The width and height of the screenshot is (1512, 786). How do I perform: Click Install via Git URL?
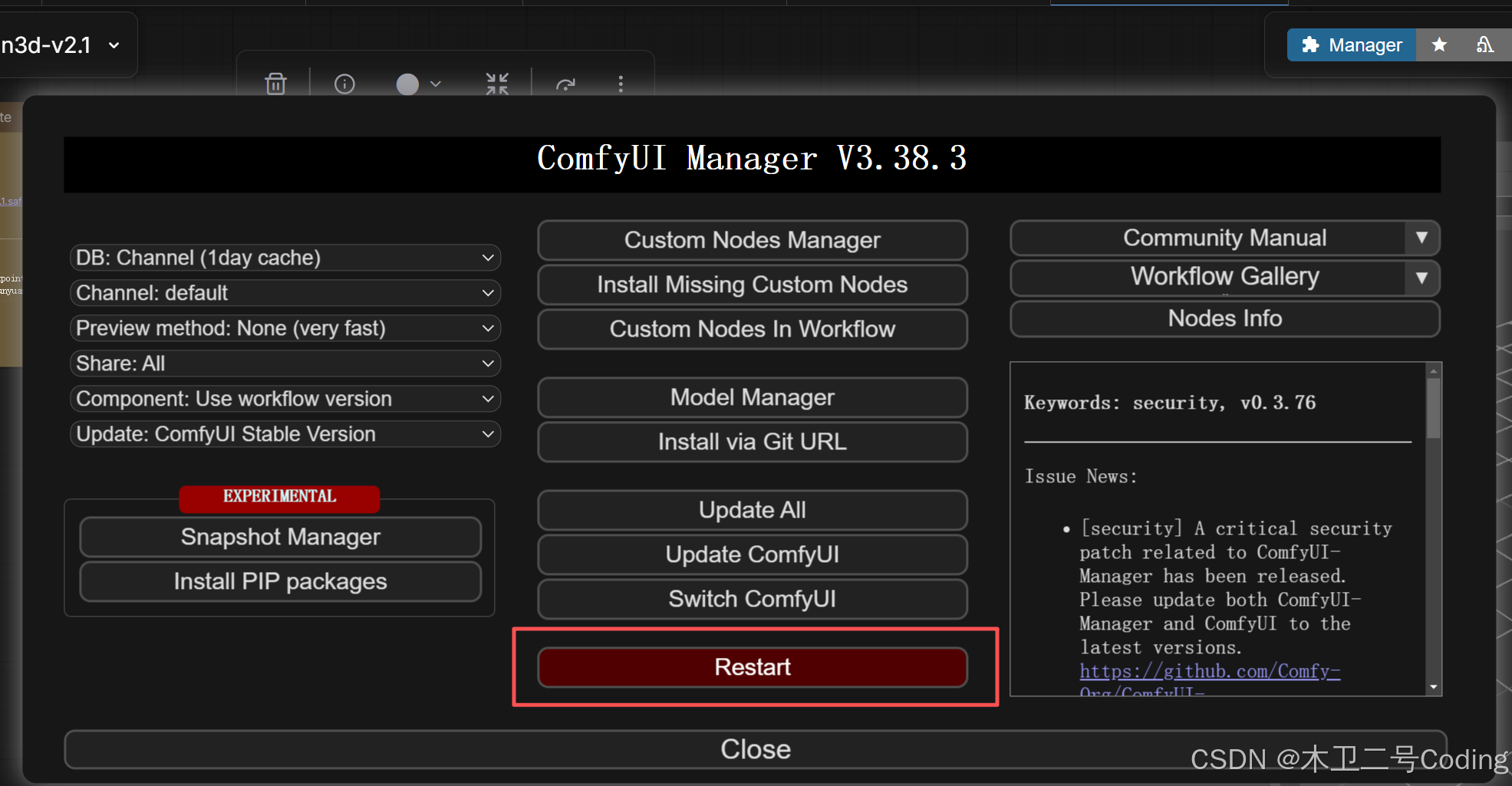752,442
